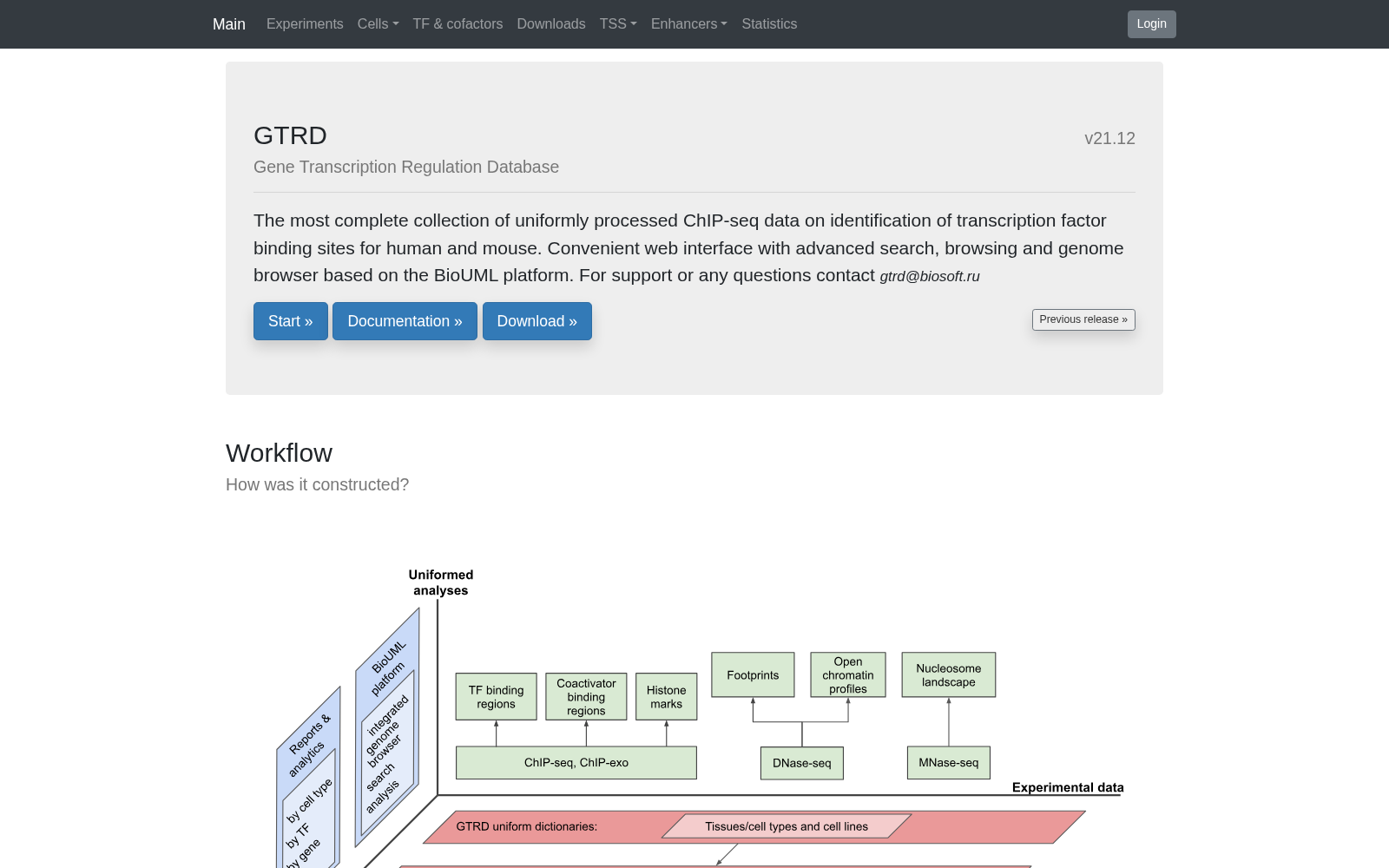Click the 'Uniformed analyses' axis label
Viewport: 1389px width, 868px height.
[441, 582]
